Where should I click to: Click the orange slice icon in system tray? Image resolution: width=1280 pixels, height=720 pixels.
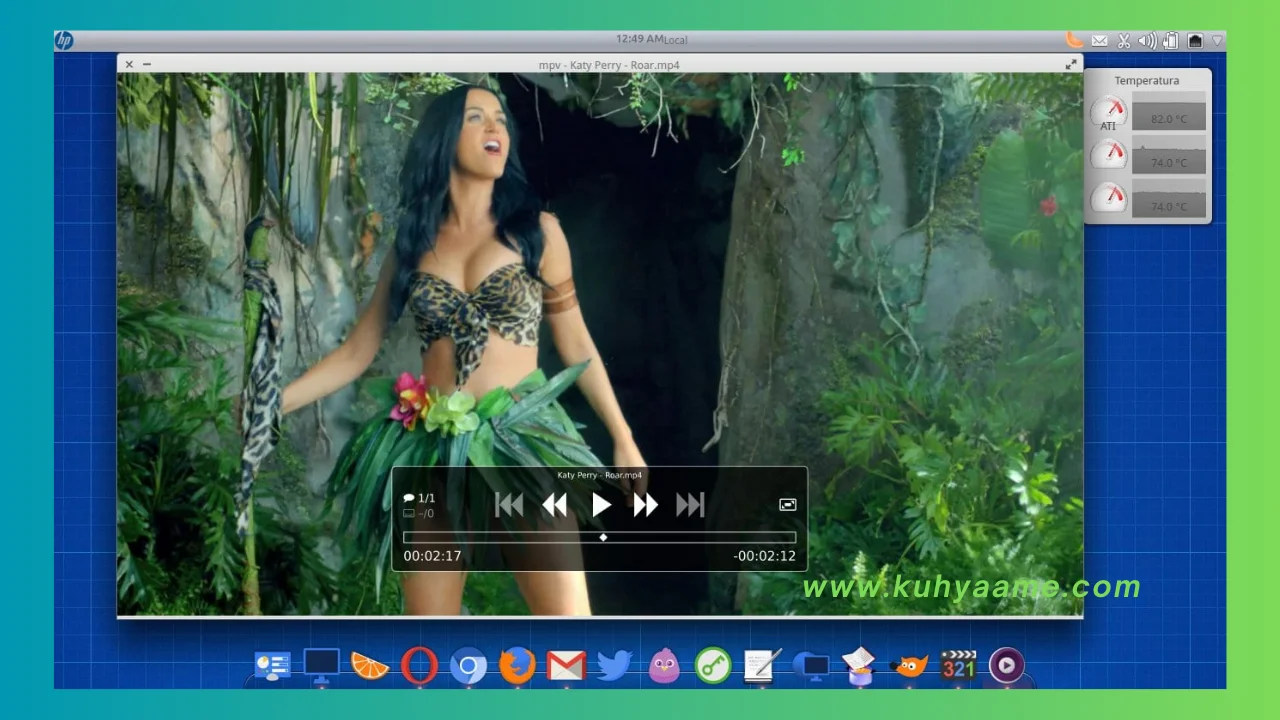[1074, 40]
